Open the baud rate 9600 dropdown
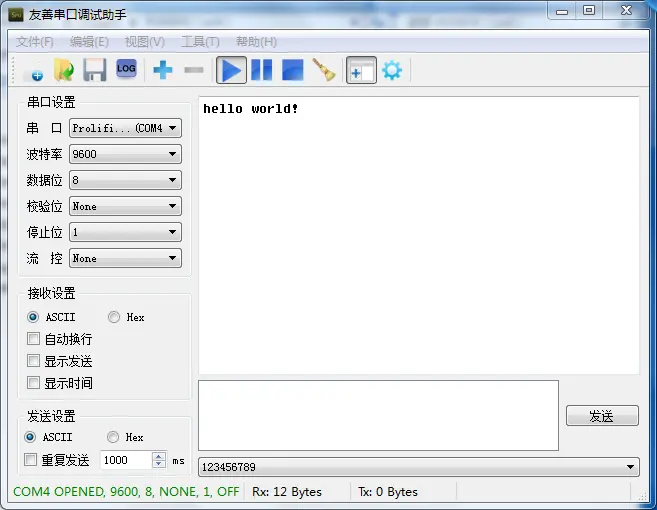The image size is (657, 510). [125, 154]
